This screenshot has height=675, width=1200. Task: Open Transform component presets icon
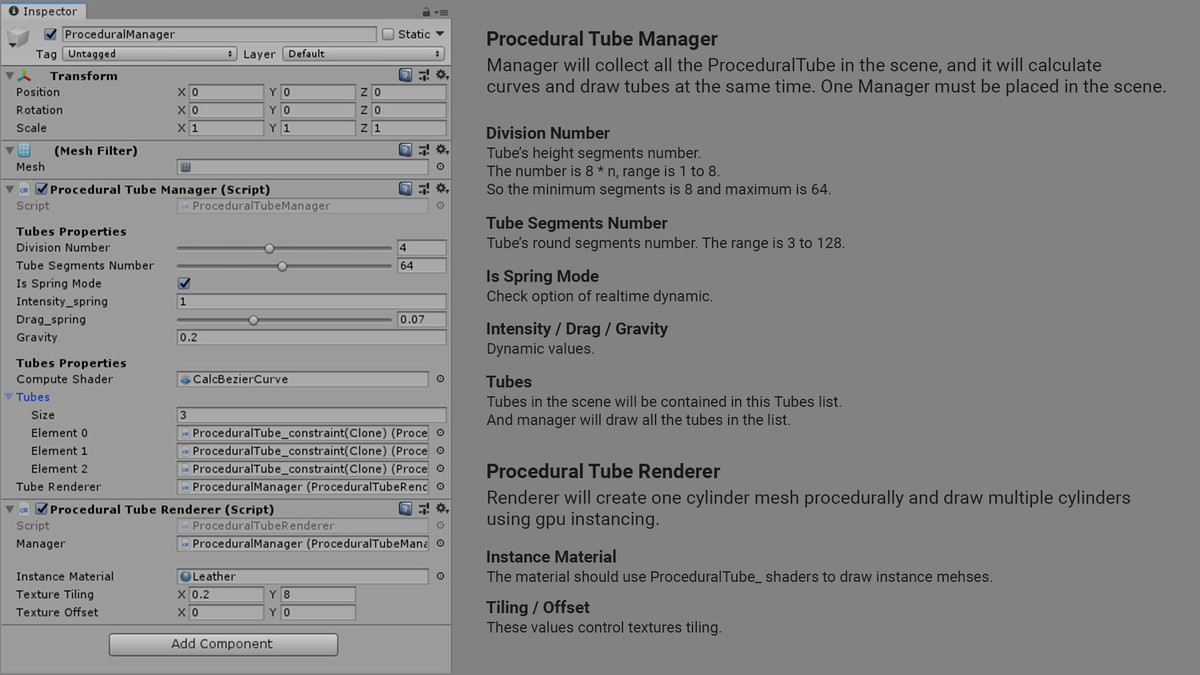[x=424, y=75]
